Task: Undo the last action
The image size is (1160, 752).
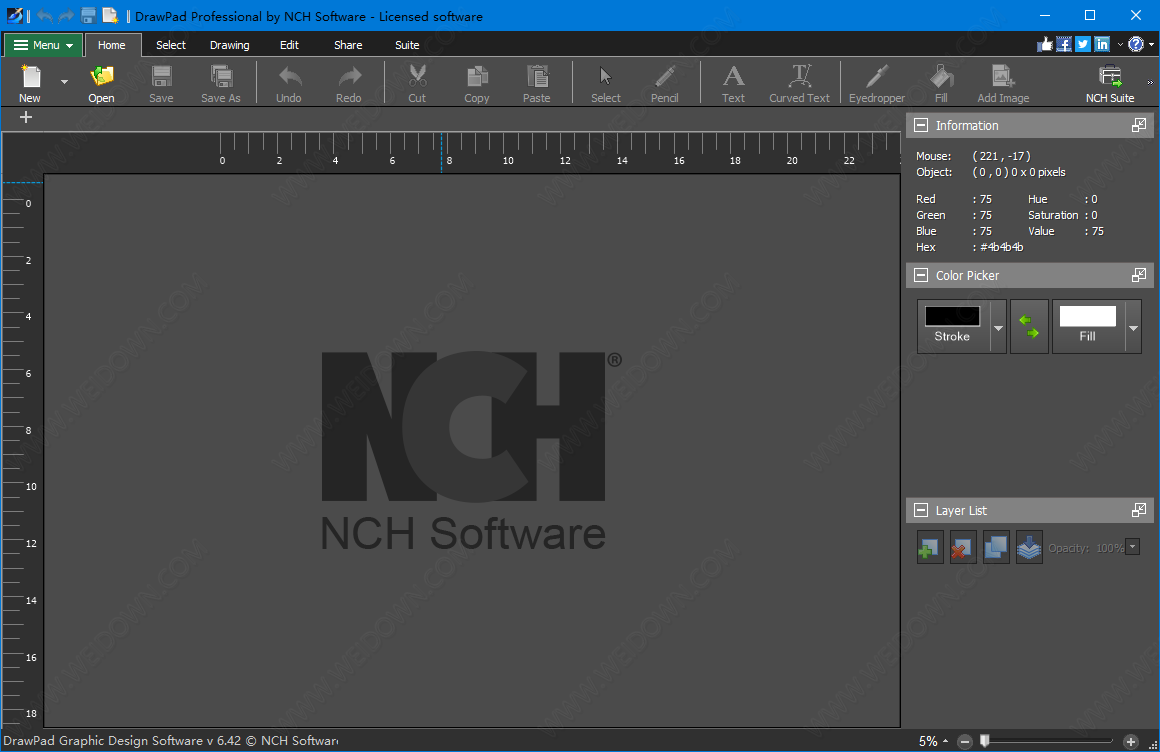Action: point(289,83)
